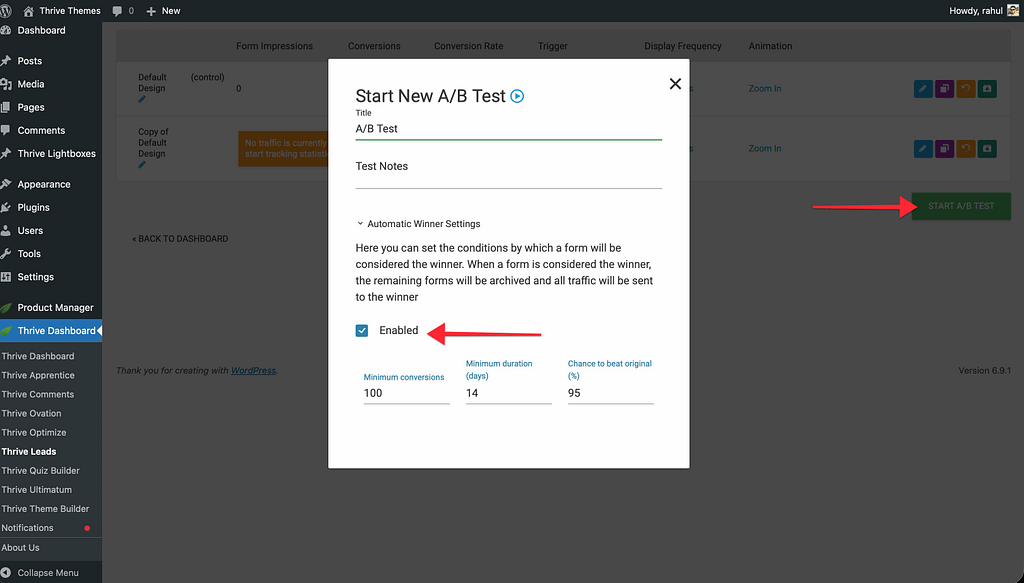
Task: Click the START A/B TEST button
Action: (961, 206)
